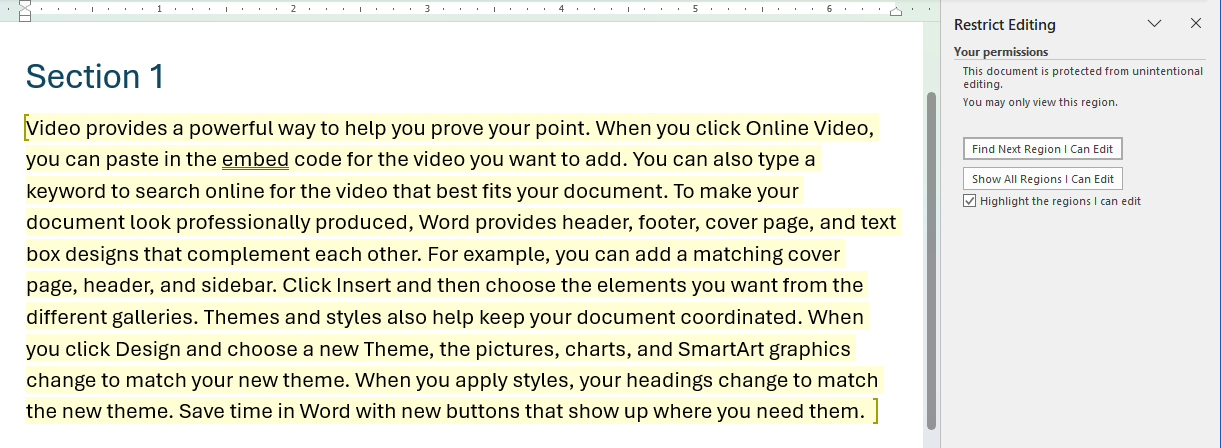Click Show All Regions I Can Edit
The image size is (1221, 448).
click(1043, 179)
